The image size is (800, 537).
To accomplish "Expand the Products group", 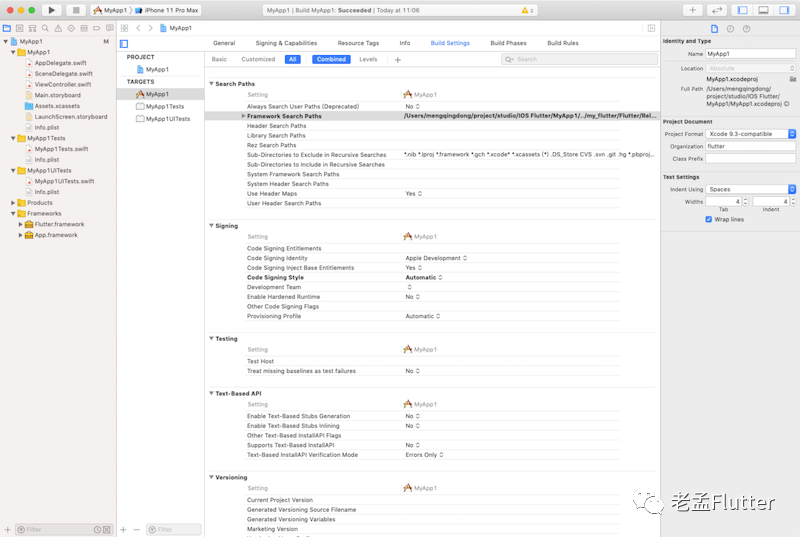I will (x=13, y=202).
